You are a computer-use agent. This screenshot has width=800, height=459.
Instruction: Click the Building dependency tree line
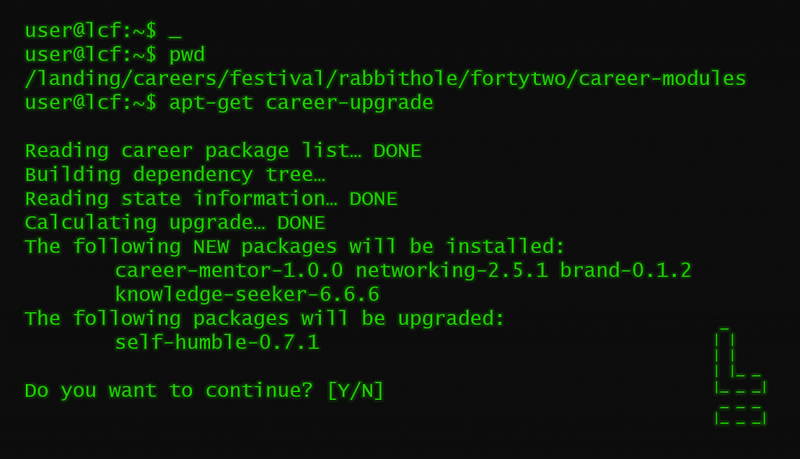(x=175, y=175)
